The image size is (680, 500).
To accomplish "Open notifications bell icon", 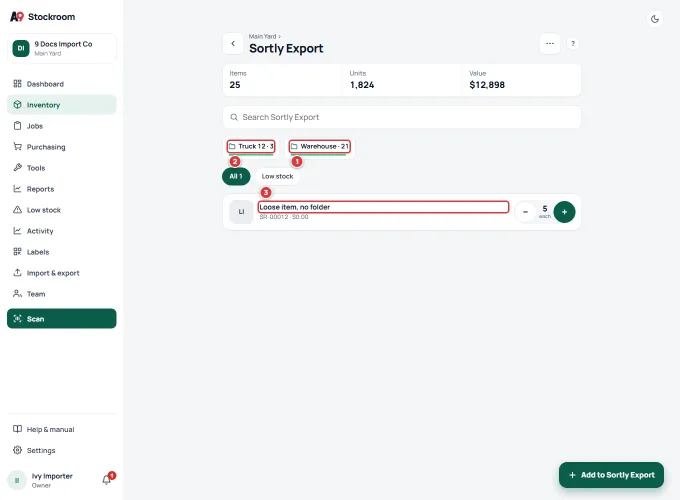I will point(107,480).
